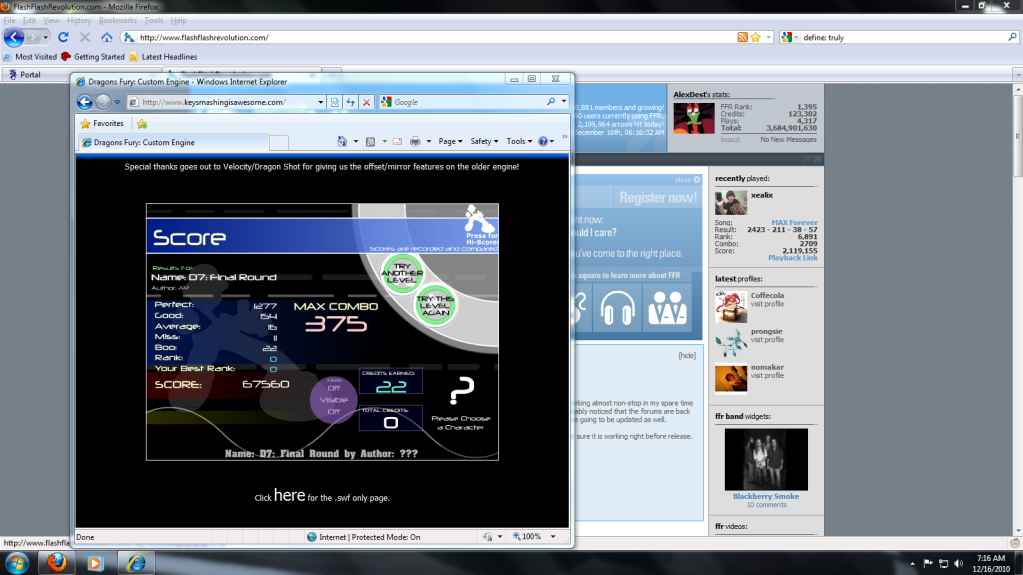Click the IE Back arrow button
Viewport: 1023px width, 575px height.
tap(85, 102)
